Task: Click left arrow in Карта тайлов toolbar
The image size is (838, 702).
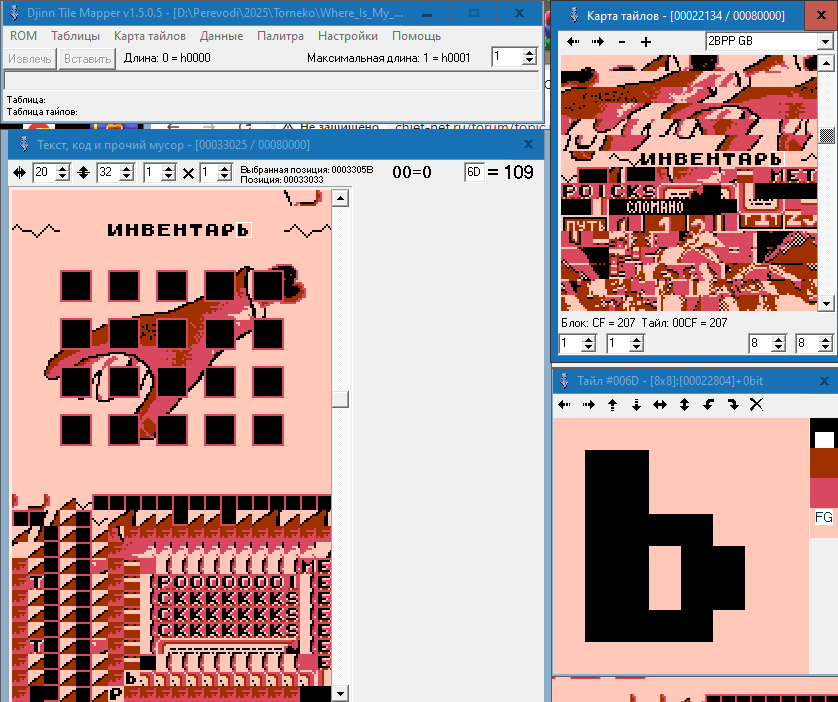Action: [573, 42]
